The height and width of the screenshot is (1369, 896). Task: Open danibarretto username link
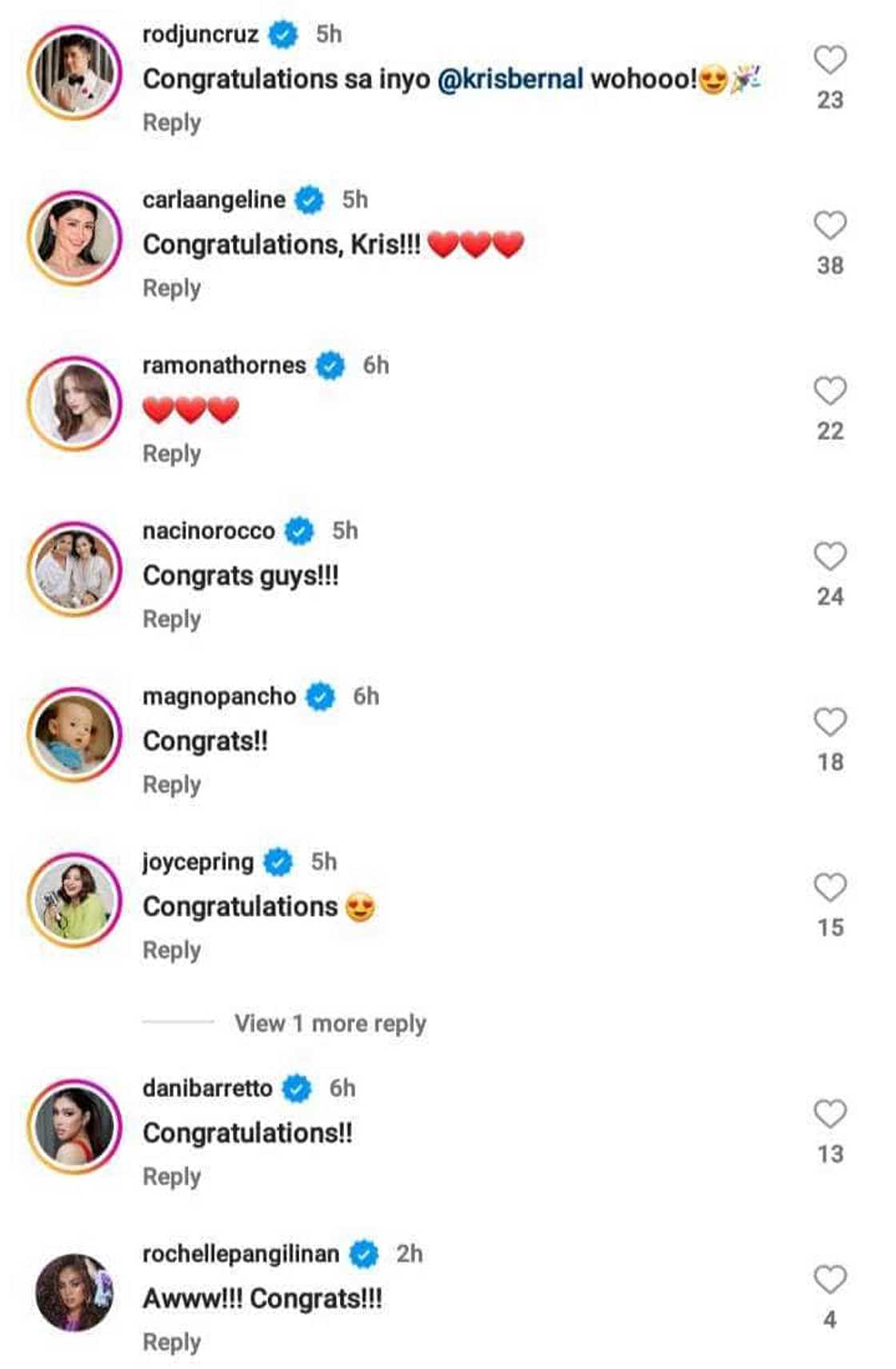(x=207, y=1088)
